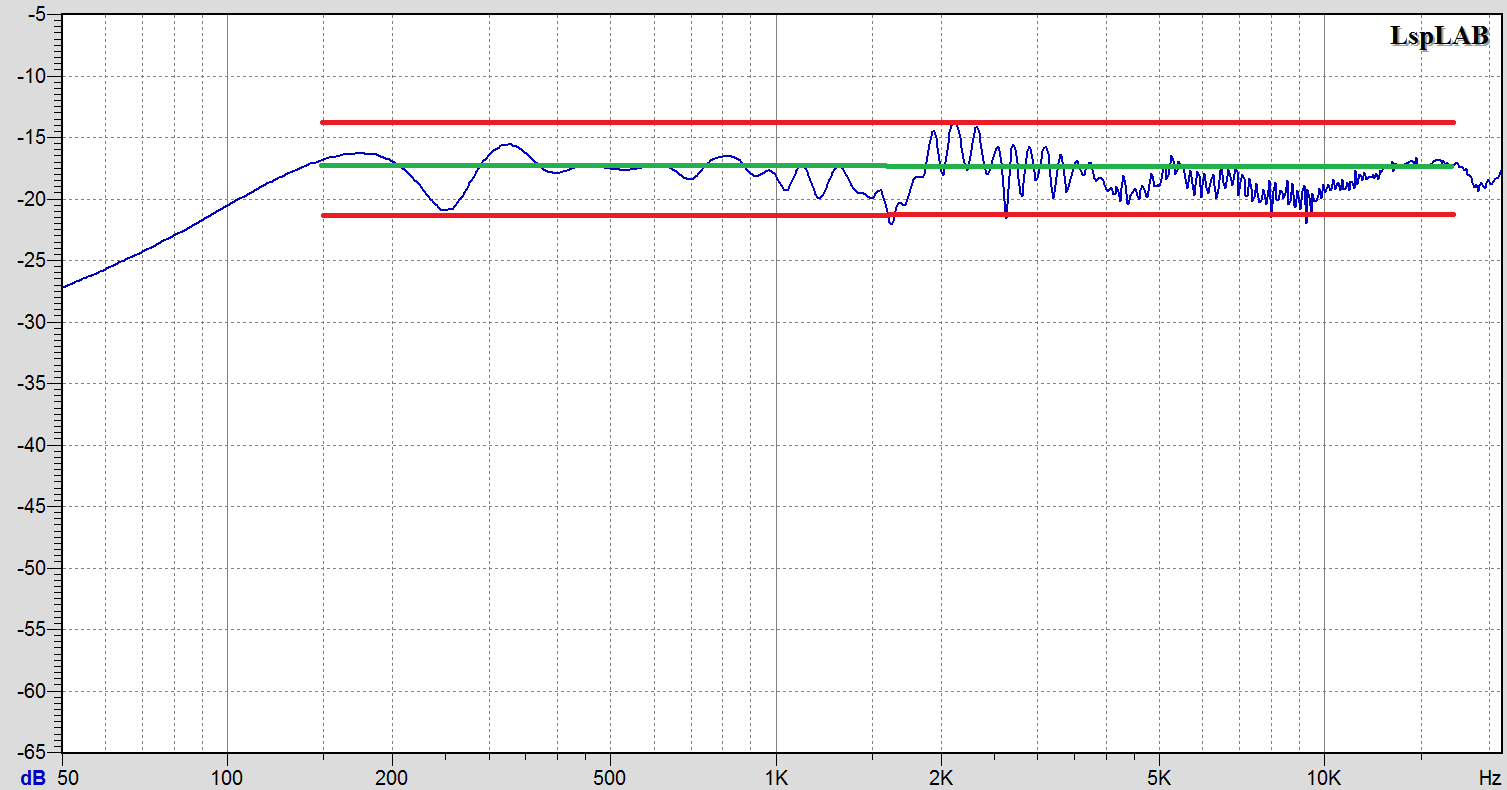1507x790 pixels.
Task: Click the -25 dB axis label
Action: pyautogui.click(x=33, y=261)
